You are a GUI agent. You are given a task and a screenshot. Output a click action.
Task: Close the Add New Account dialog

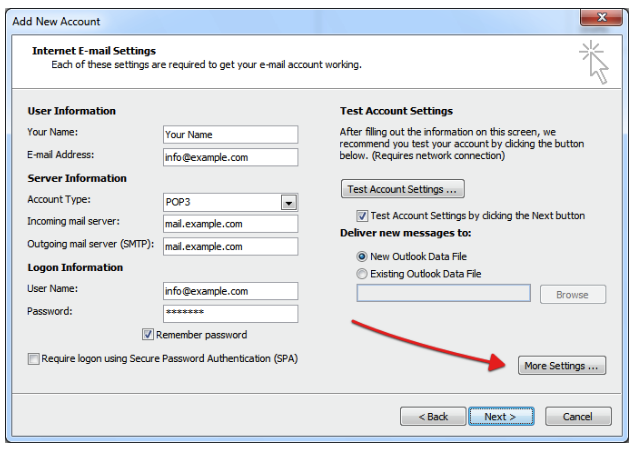pyautogui.click(x=602, y=18)
